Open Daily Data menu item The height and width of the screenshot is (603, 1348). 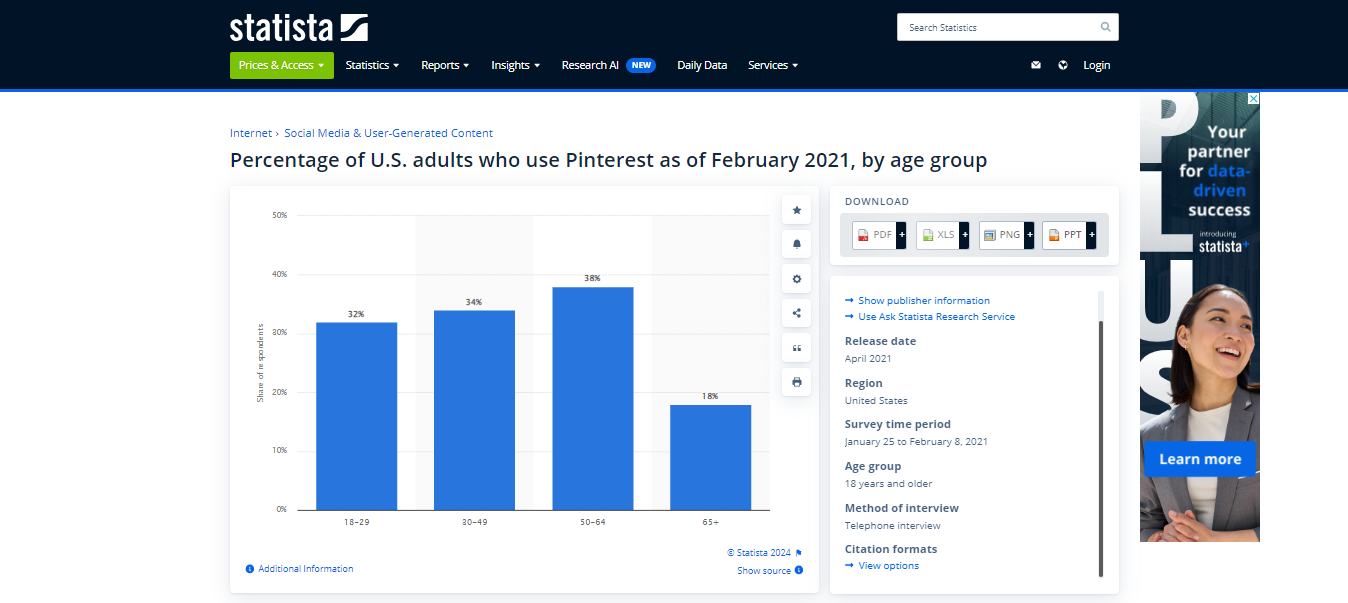tap(702, 65)
